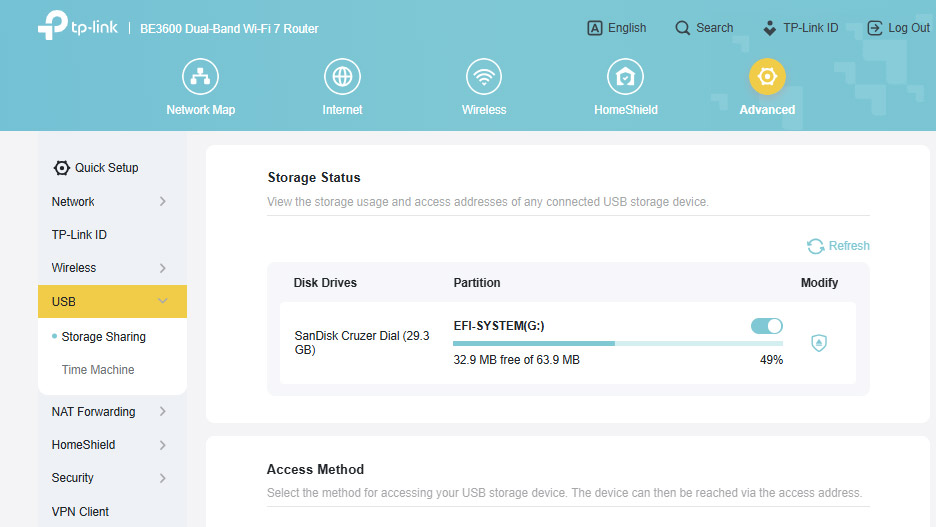Click the tp-link logo
Screen dimensions: 936x527
(x=77, y=28)
